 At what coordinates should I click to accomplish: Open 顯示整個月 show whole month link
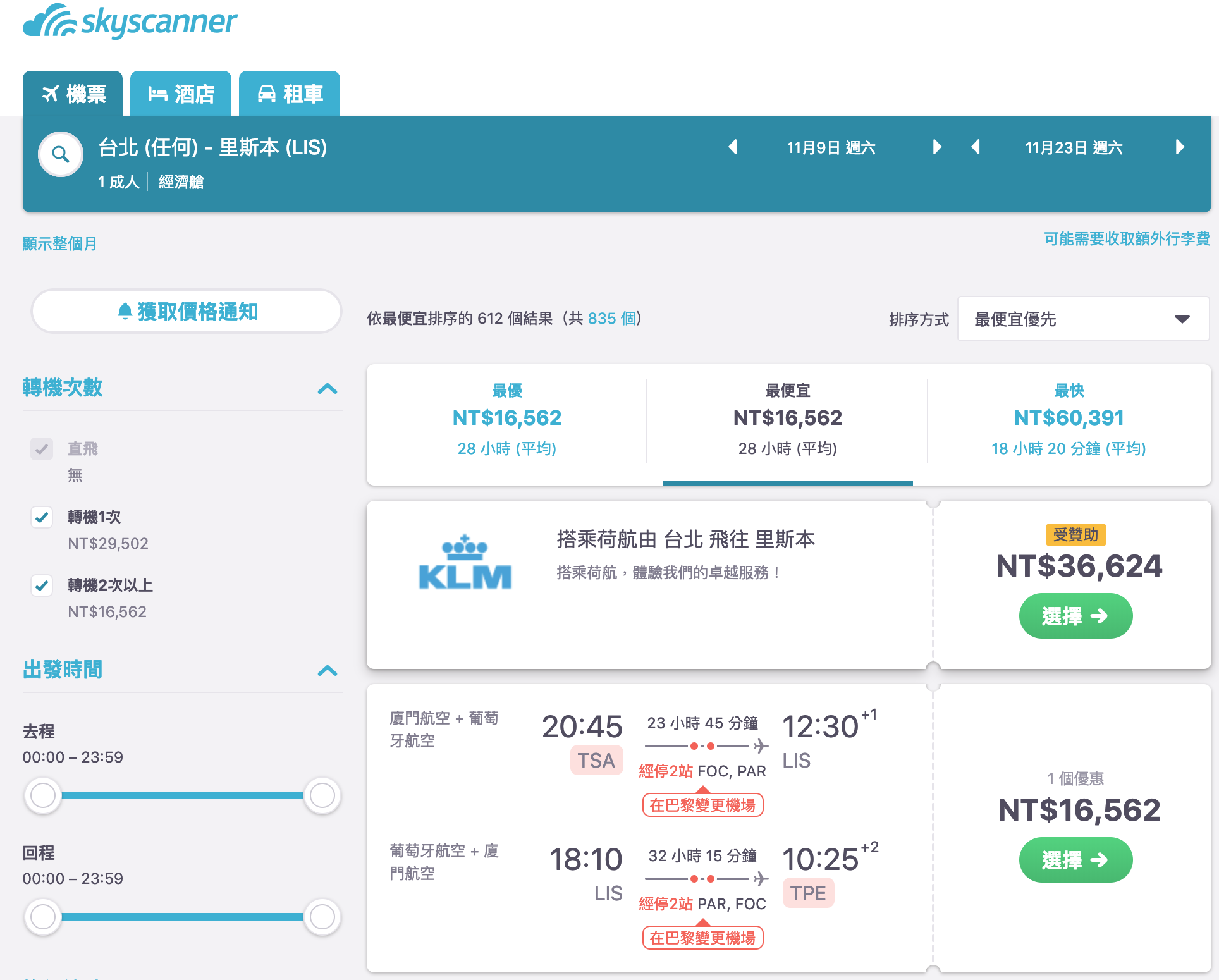pyautogui.click(x=59, y=243)
